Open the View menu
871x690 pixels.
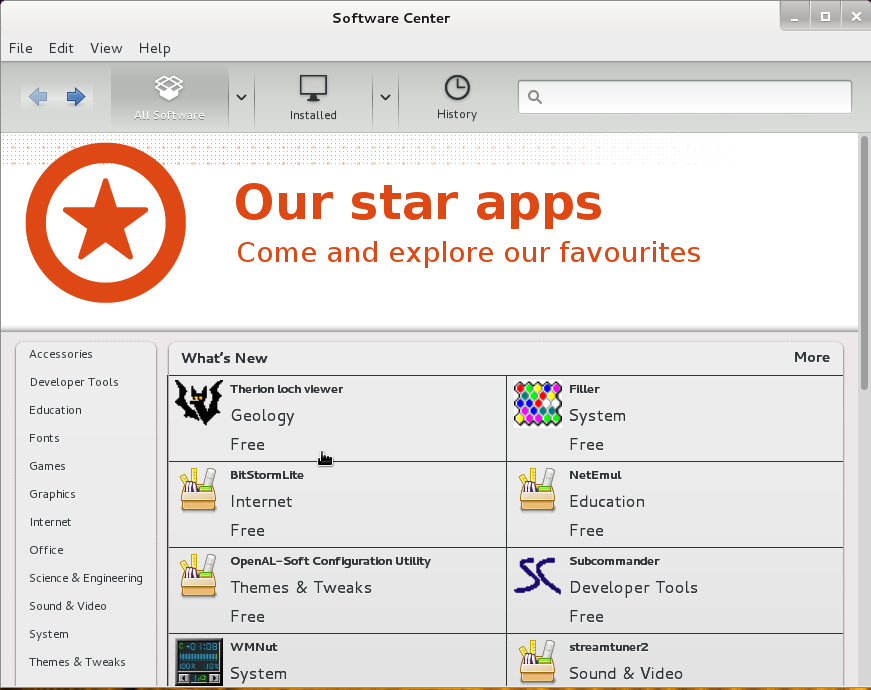[106, 48]
